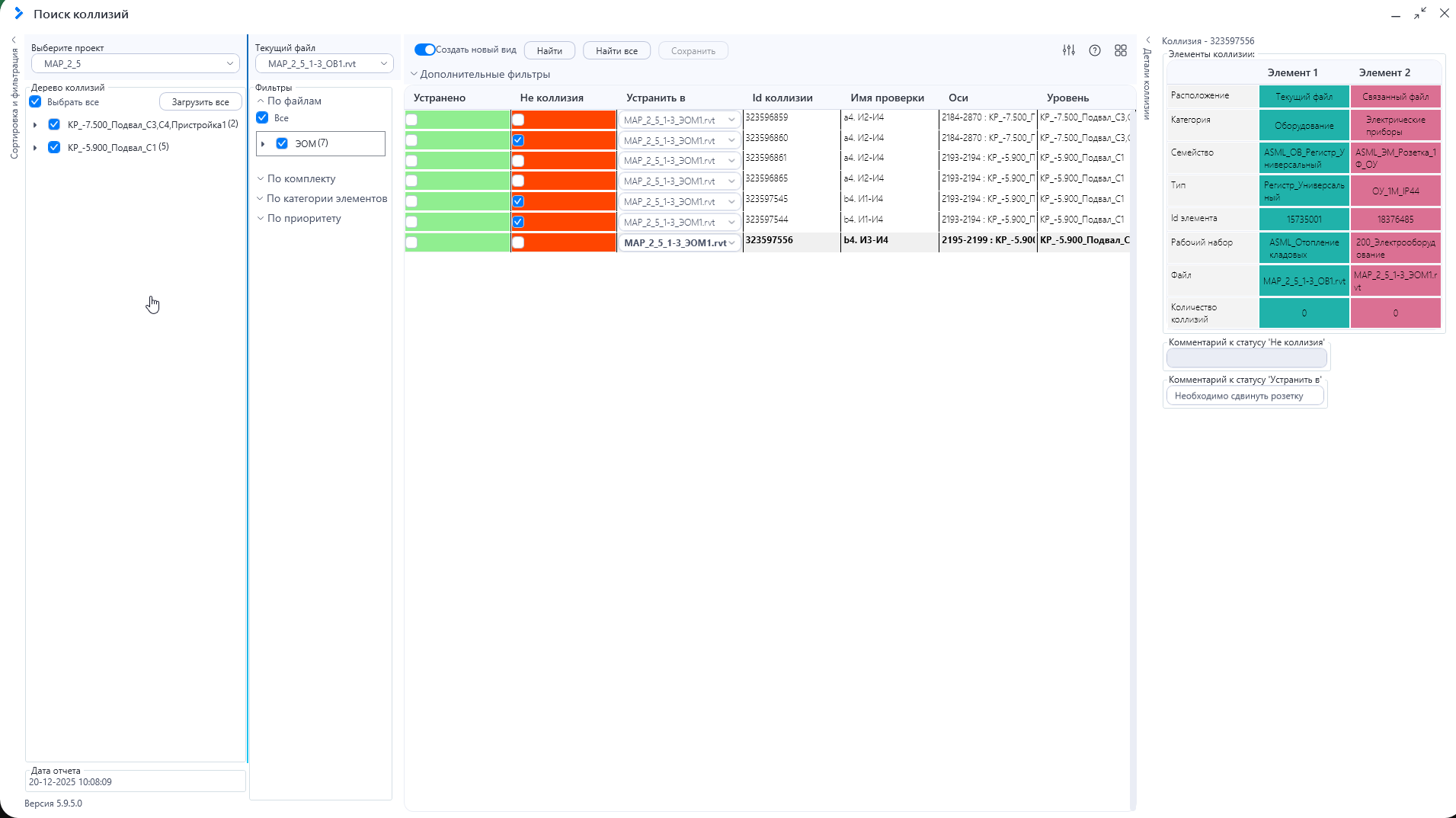
Task: Switch to the grid view icon
Action: (x=1121, y=50)
